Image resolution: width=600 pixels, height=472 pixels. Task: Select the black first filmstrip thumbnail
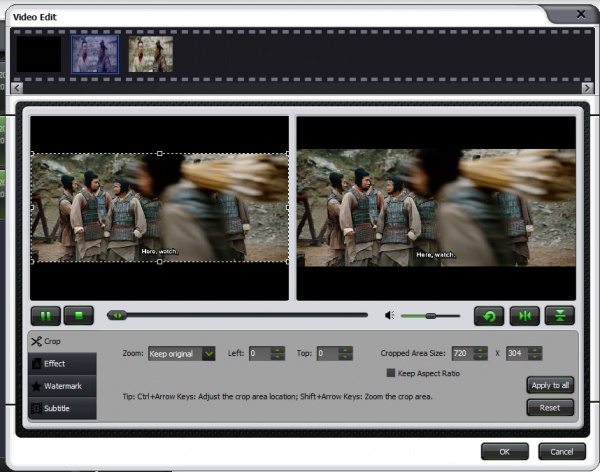coord(39,54)
